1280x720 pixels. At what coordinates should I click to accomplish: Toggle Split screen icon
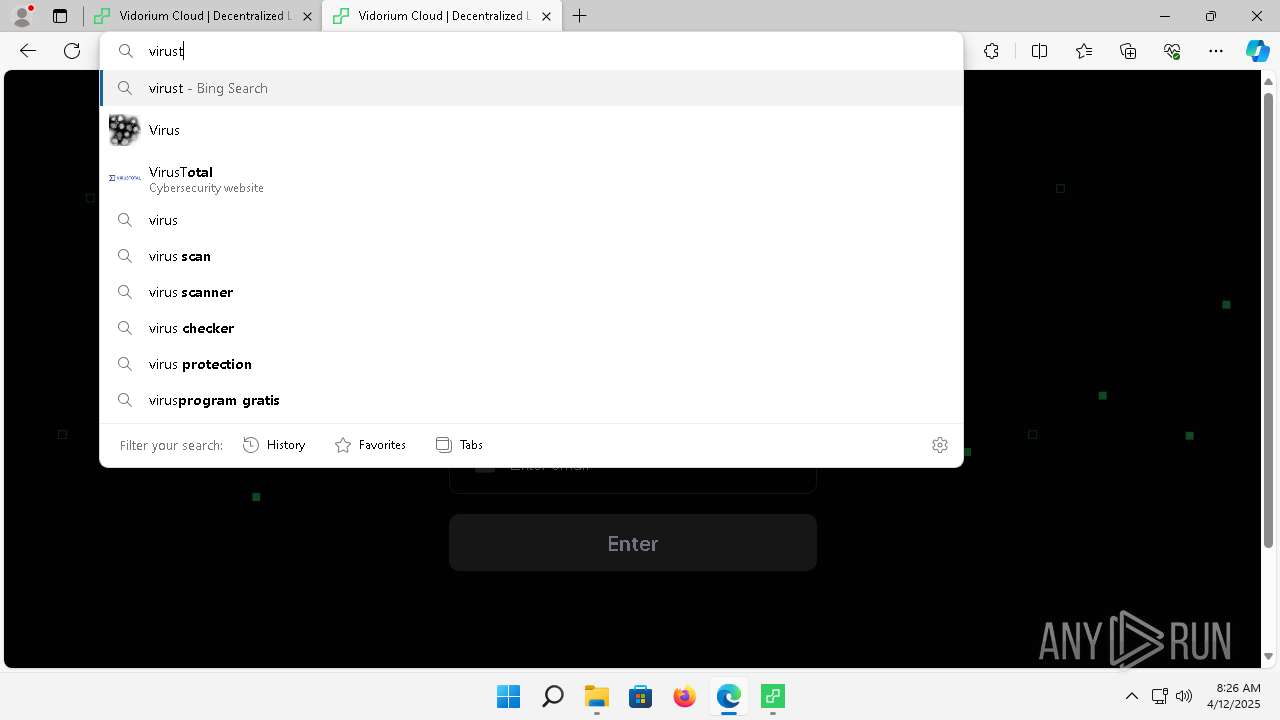1039,51
